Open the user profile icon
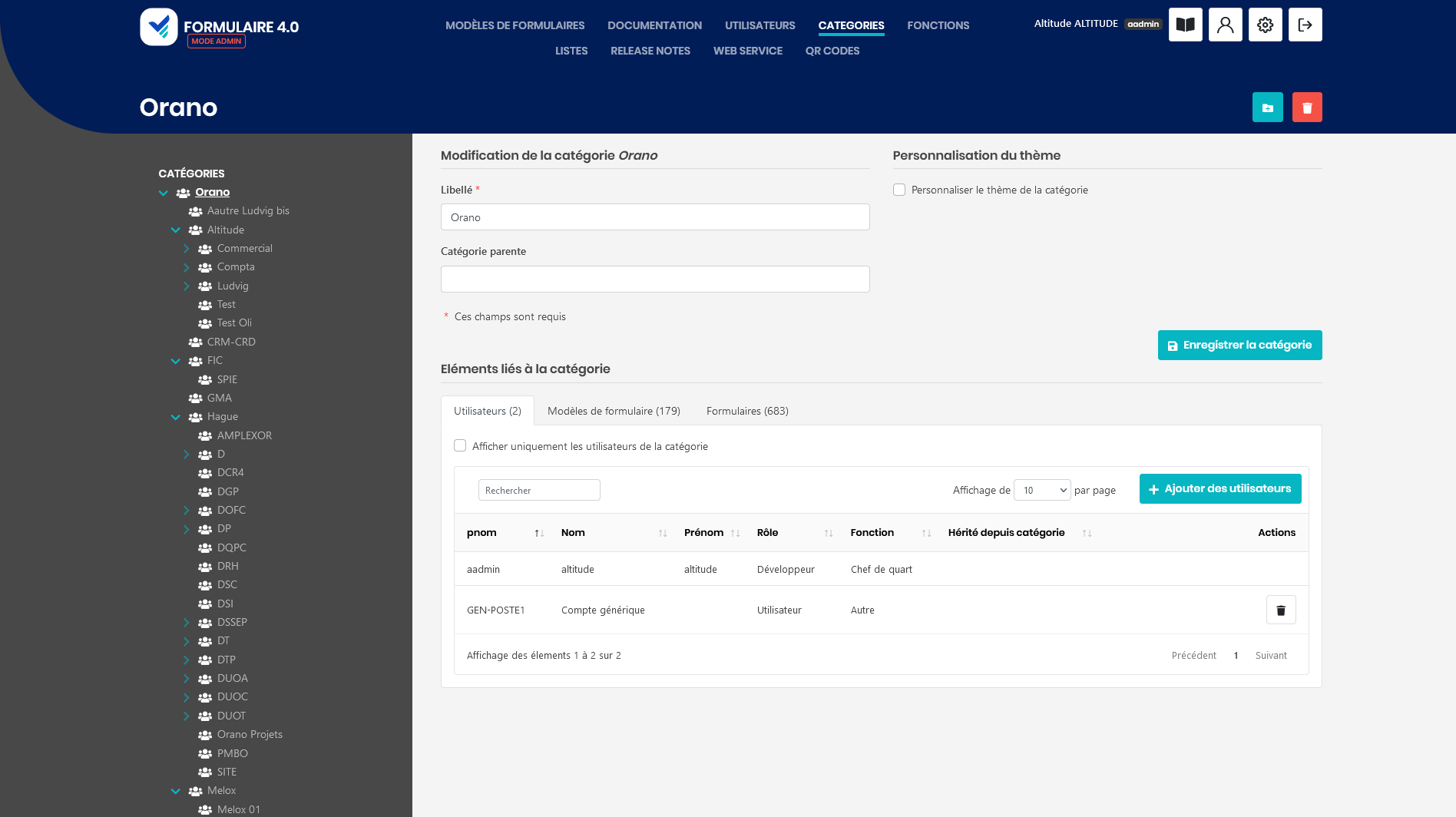This screenshot has height=817, width=1456. pos(1225,25)
